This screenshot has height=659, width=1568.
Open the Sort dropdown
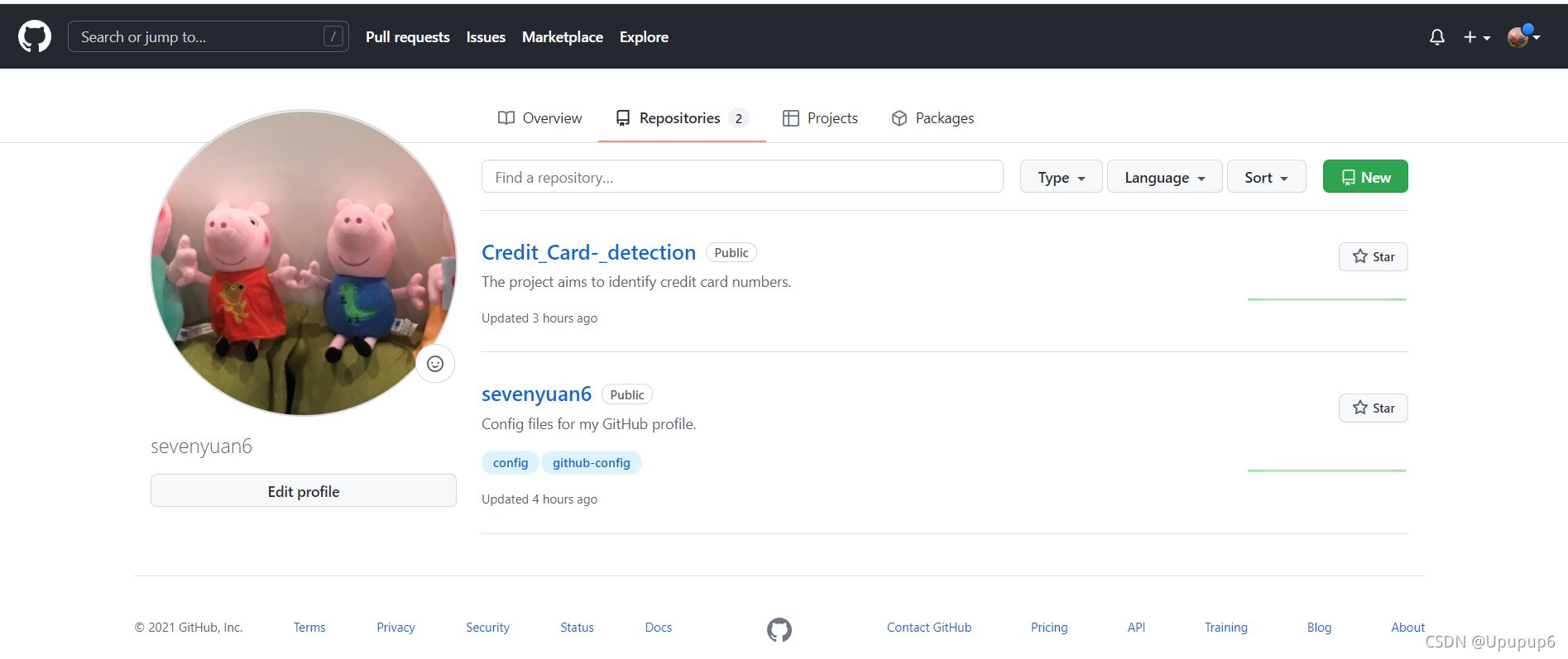coord(1266,177)
